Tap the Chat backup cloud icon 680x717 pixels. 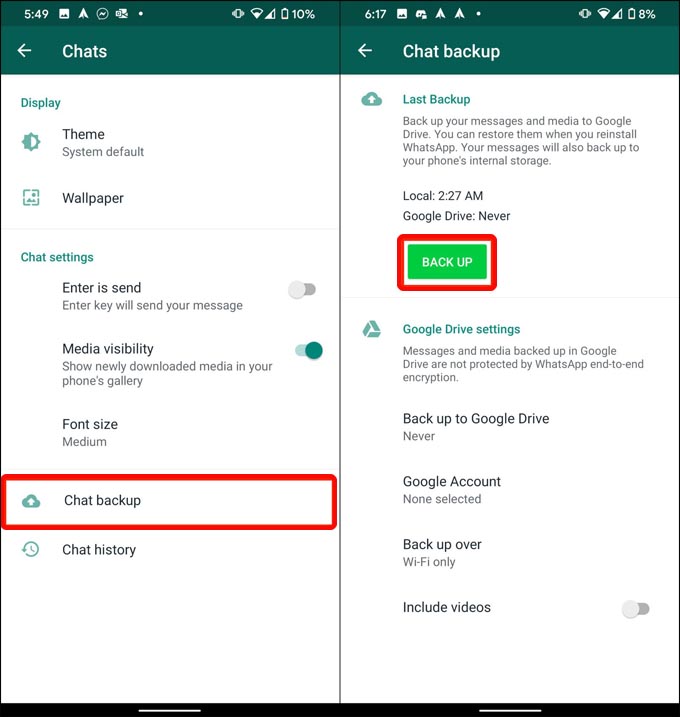coord(31,501)
